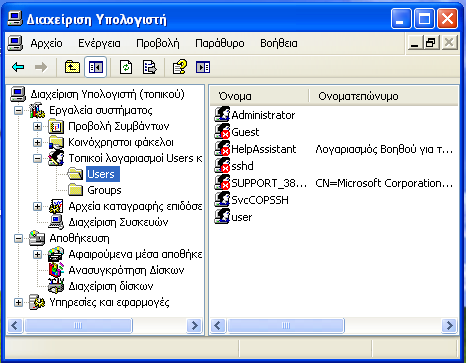Click the user list horizontal scrollbar thumb
The image size is (466, 363).
click(286, 325)
